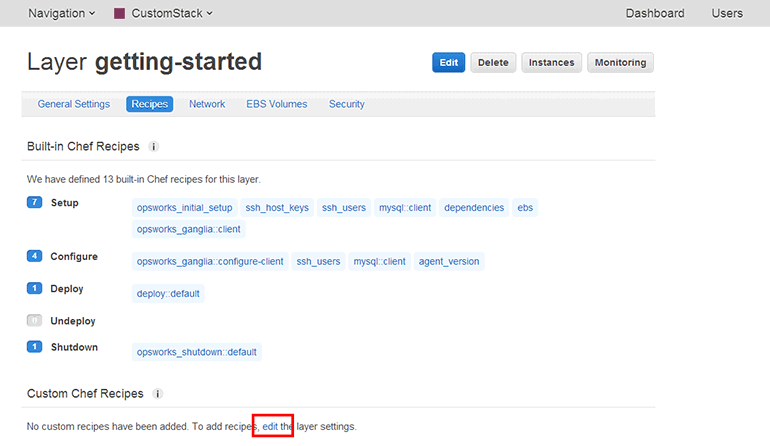Click the Deploy count badge showing 1
This screenshot has width=770, height=446.
coord(34,289)
